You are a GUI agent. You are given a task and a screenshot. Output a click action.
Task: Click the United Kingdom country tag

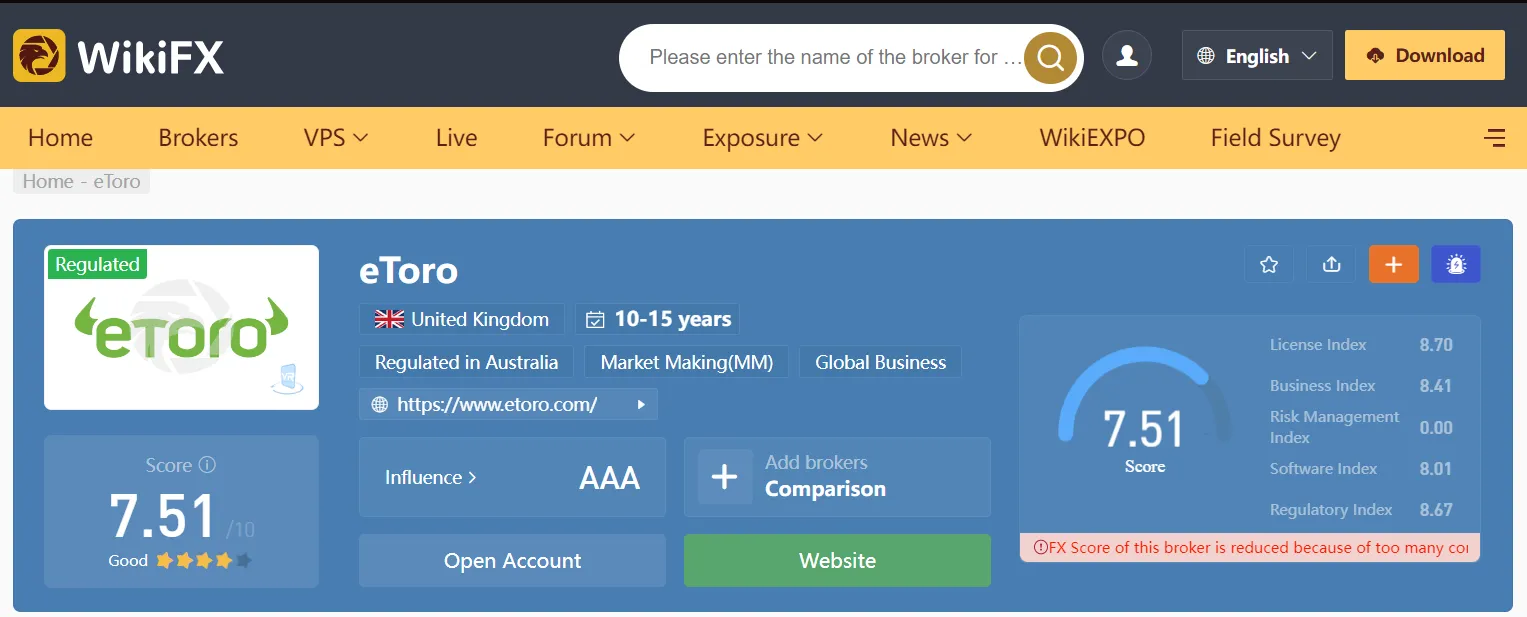[x=461, y=319]
